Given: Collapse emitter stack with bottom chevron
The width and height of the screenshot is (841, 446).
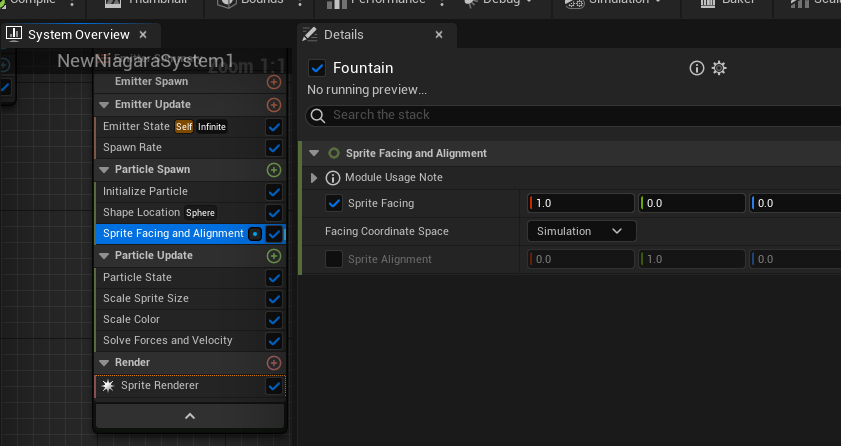Looking at the screenshot, I should (190, 416).
